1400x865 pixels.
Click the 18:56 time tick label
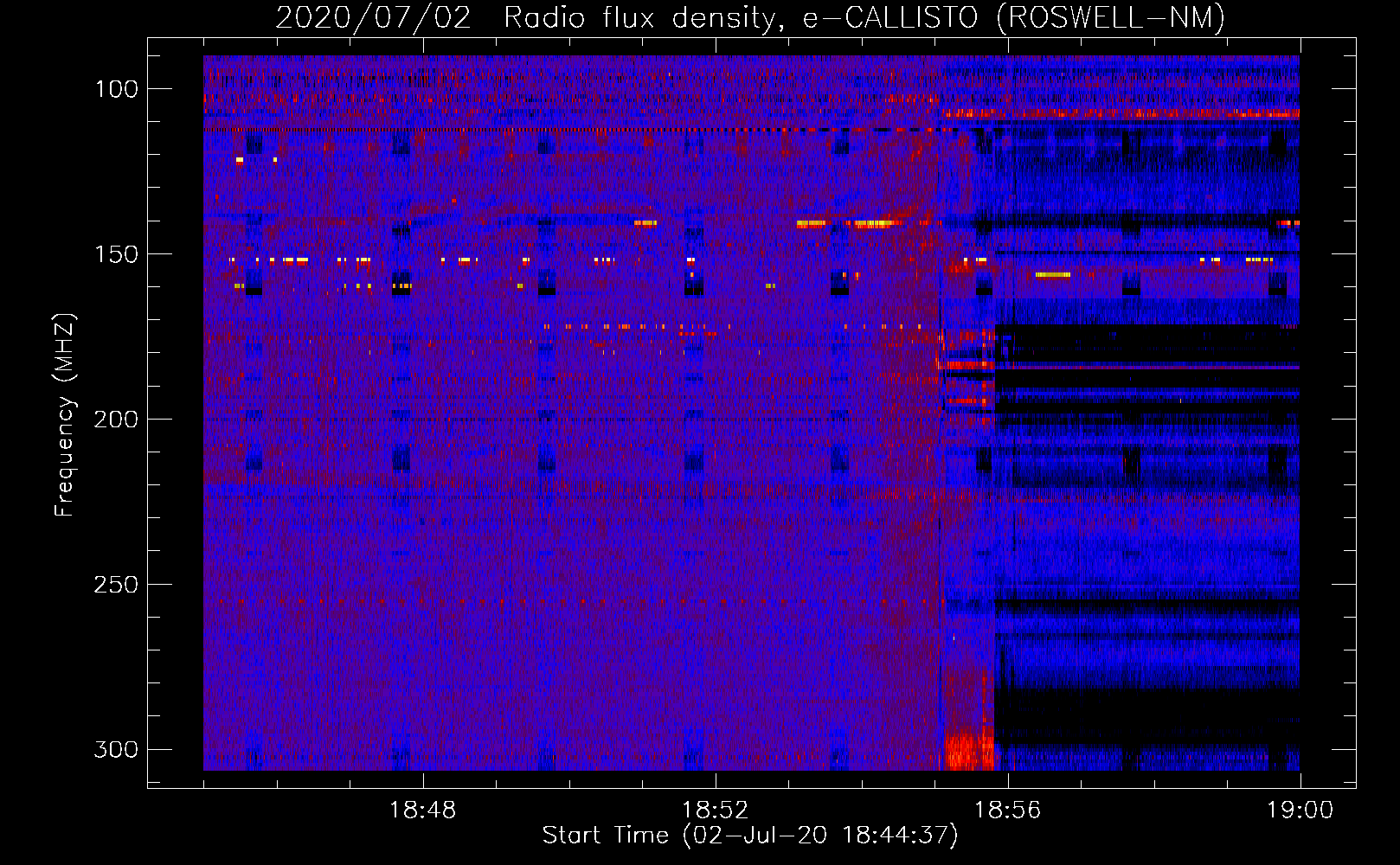(x=1007, y=811)
